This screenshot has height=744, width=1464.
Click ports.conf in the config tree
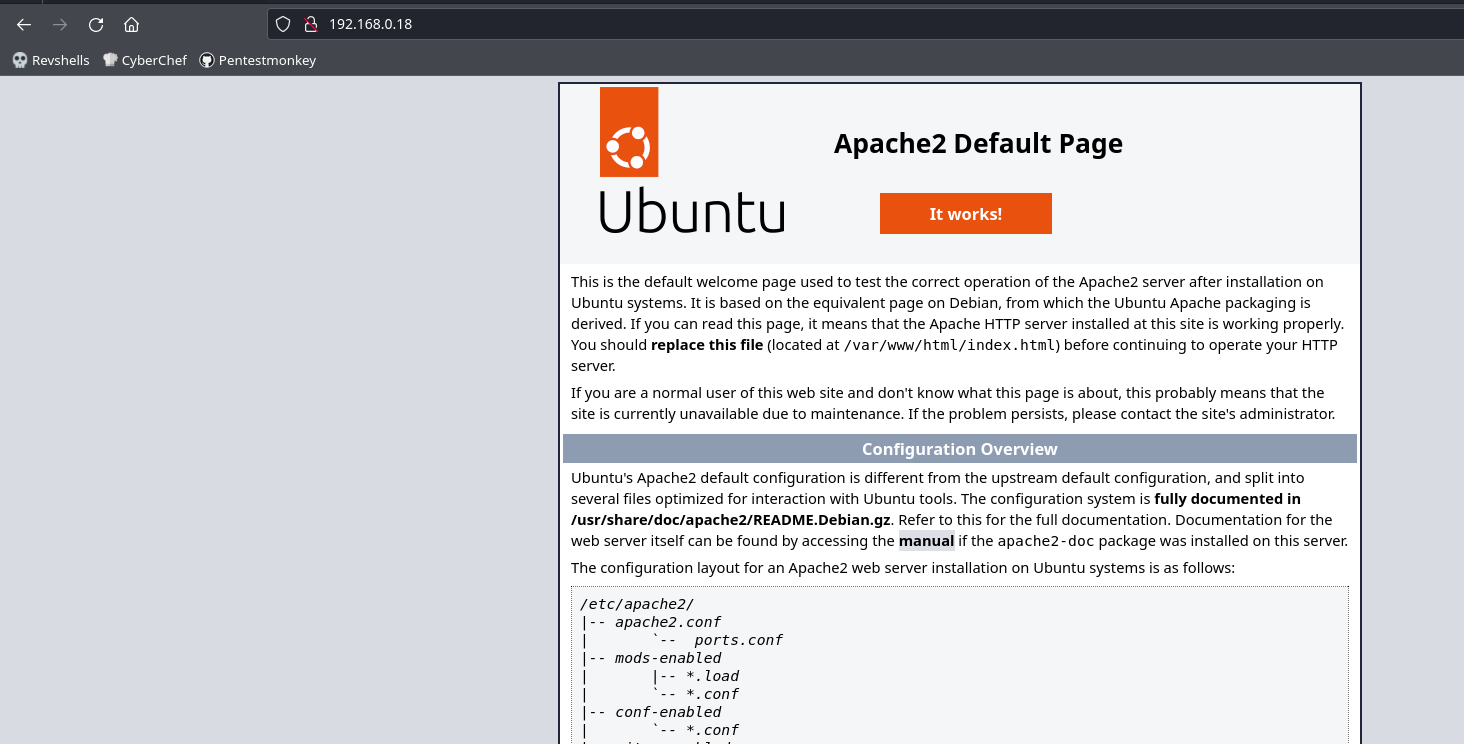point(739,640)
